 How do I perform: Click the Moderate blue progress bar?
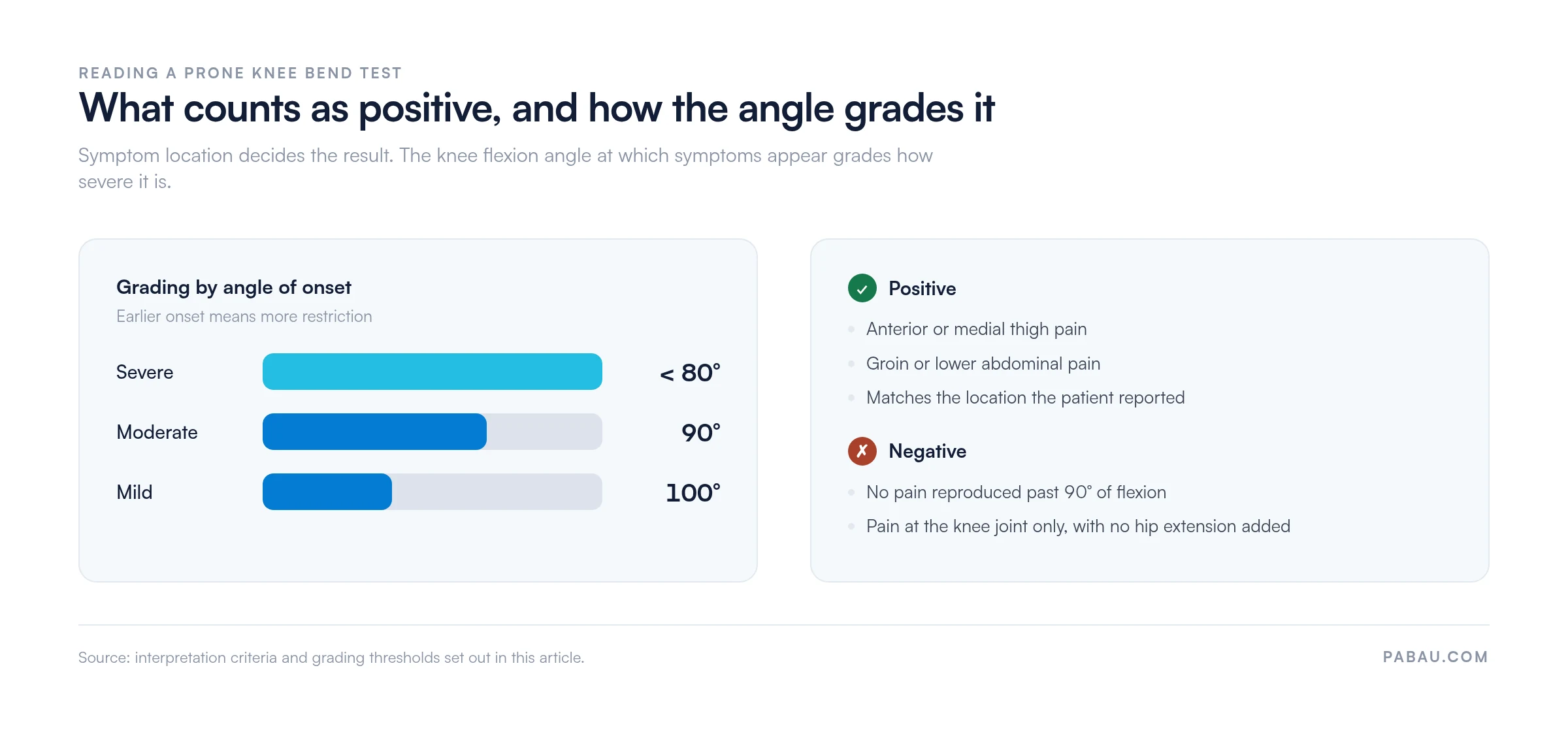432,432
